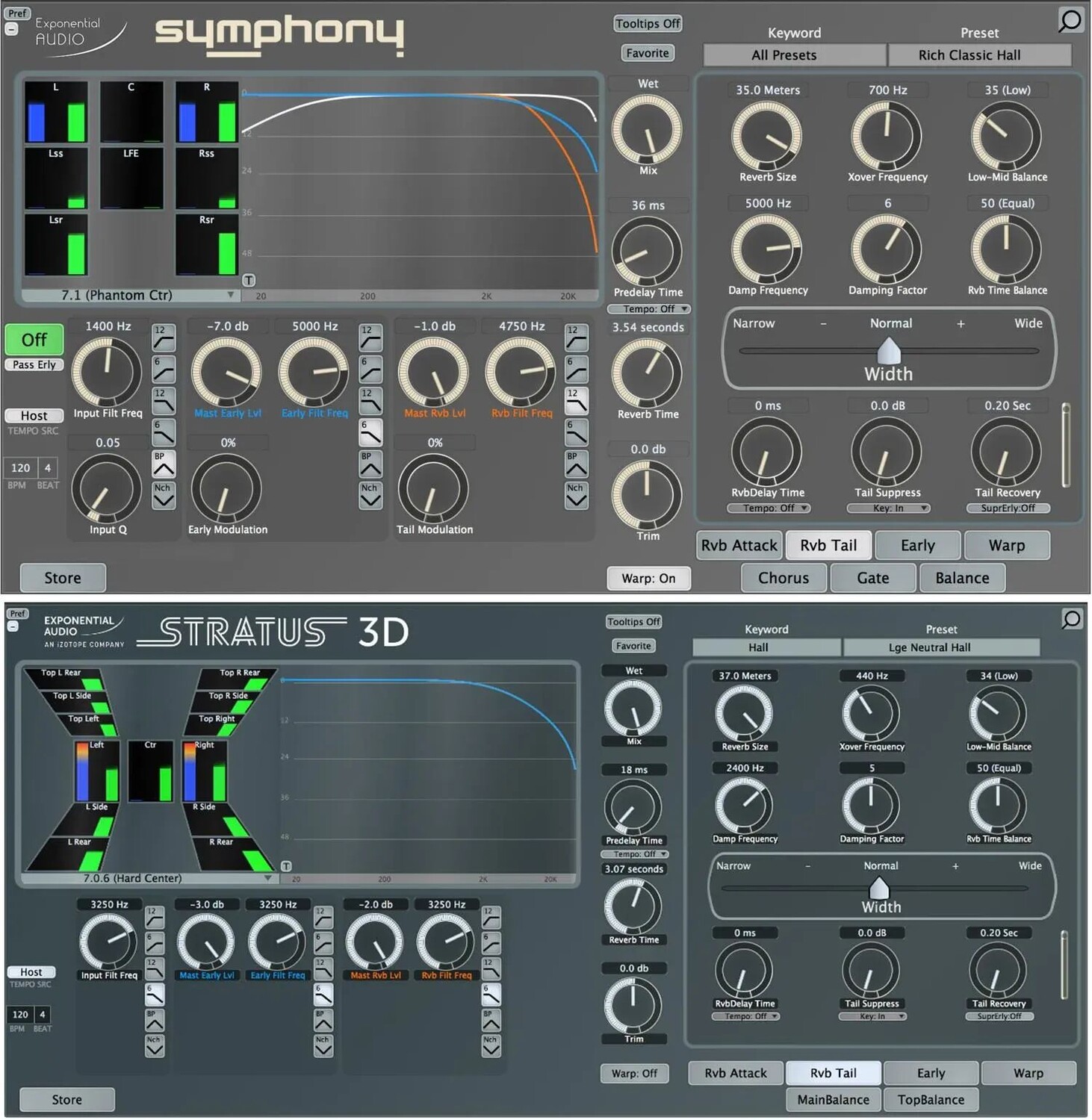Select 12 dB low-pass for Symphony reverb filter
1092x1120 pixels.
[576, 401]
